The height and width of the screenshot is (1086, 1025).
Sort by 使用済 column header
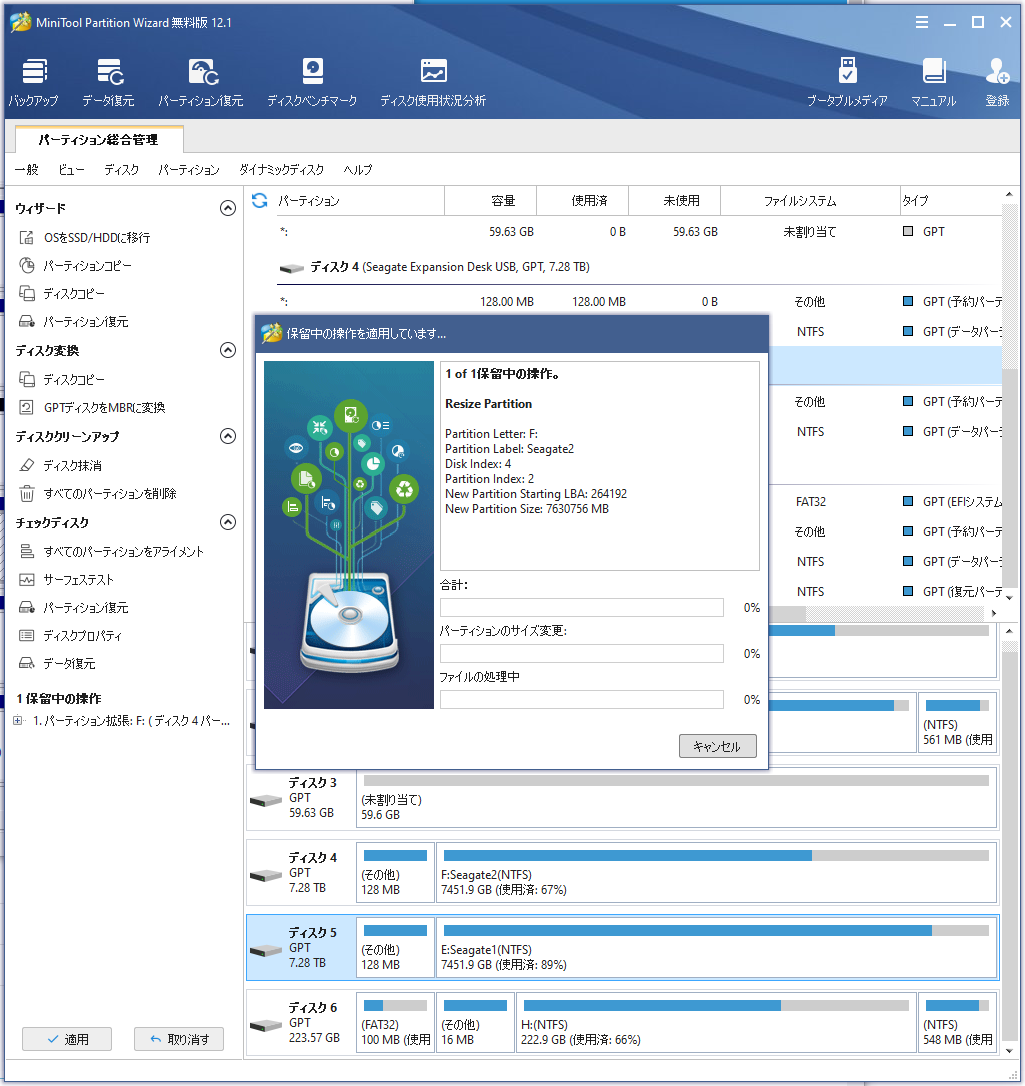582,201
